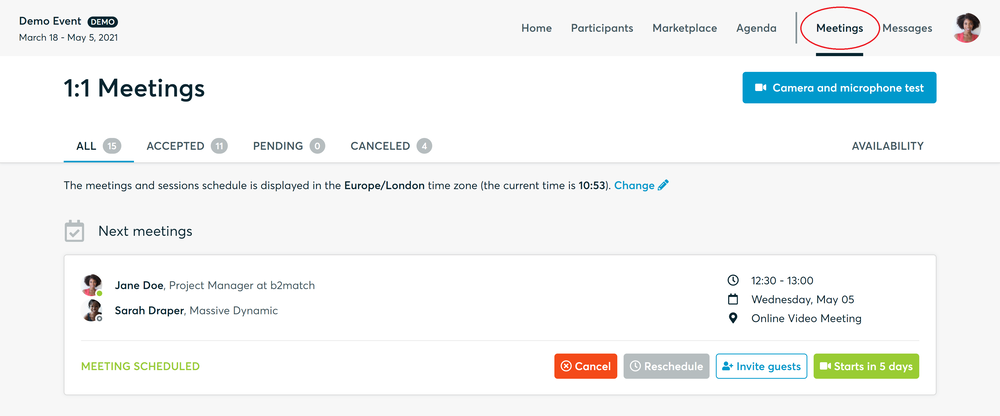Select the Pending meetings tab
1000x416 pixels.
(288, 146)
